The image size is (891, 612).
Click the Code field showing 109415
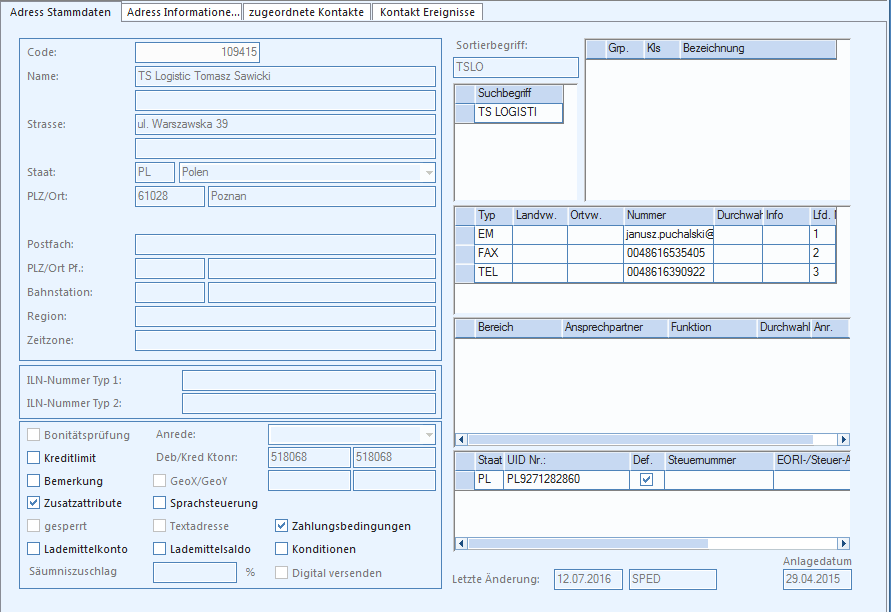click(197, 52)
